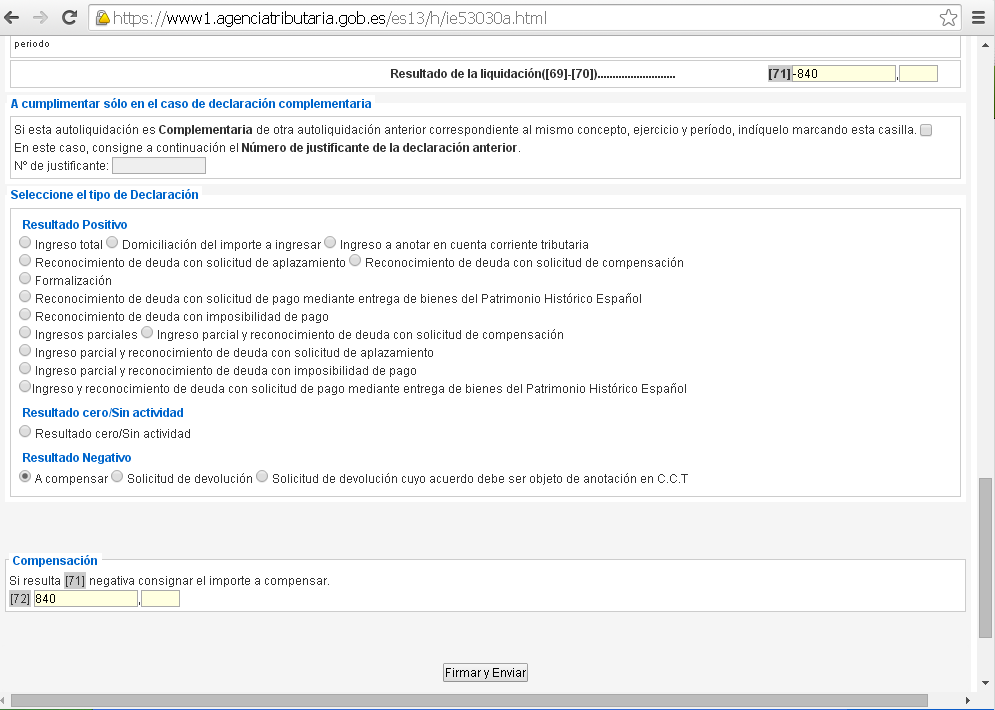The height and width of the screenshot is (710, 995).
Task: Select Solicitud de devolución con anotación en C.C.T
Action: (262, 477)
